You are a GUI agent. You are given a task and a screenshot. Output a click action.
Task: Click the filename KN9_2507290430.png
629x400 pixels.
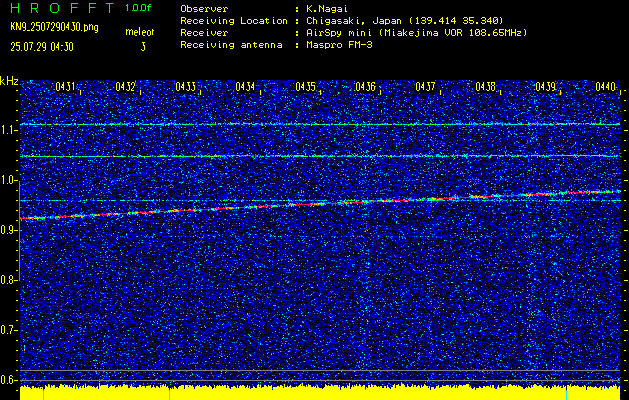point(54,27)
